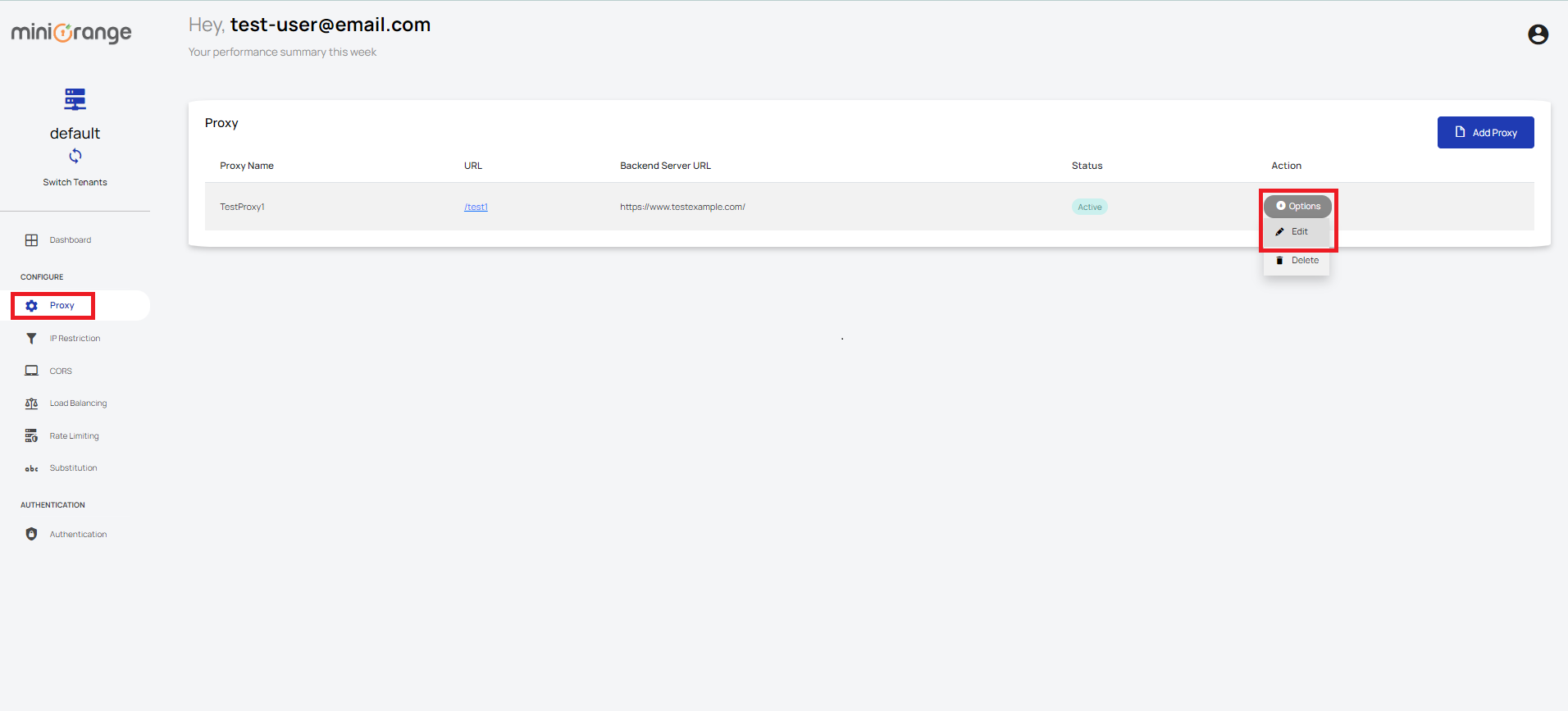Image resolution: width=1568 pixels, height=711 pixels.
Task: Click the Rate Limiting icon
Action: 31,435
